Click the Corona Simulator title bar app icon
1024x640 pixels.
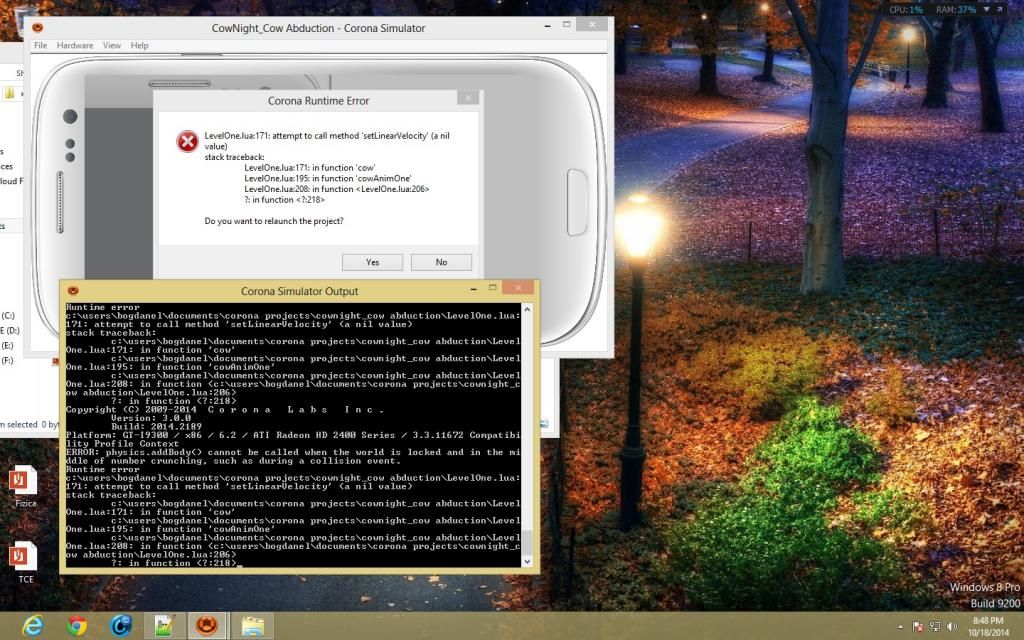(38, 27)
